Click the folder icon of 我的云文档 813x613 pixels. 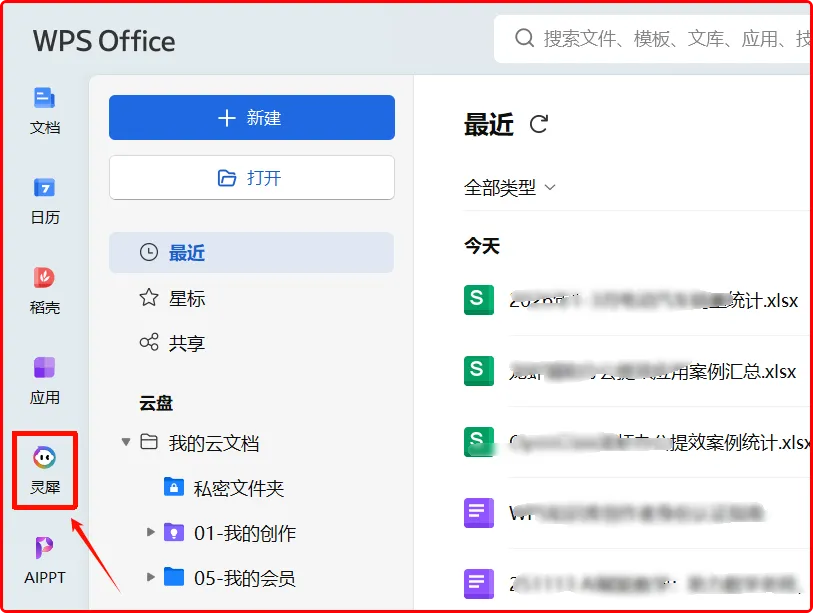[x=149, y=442]
